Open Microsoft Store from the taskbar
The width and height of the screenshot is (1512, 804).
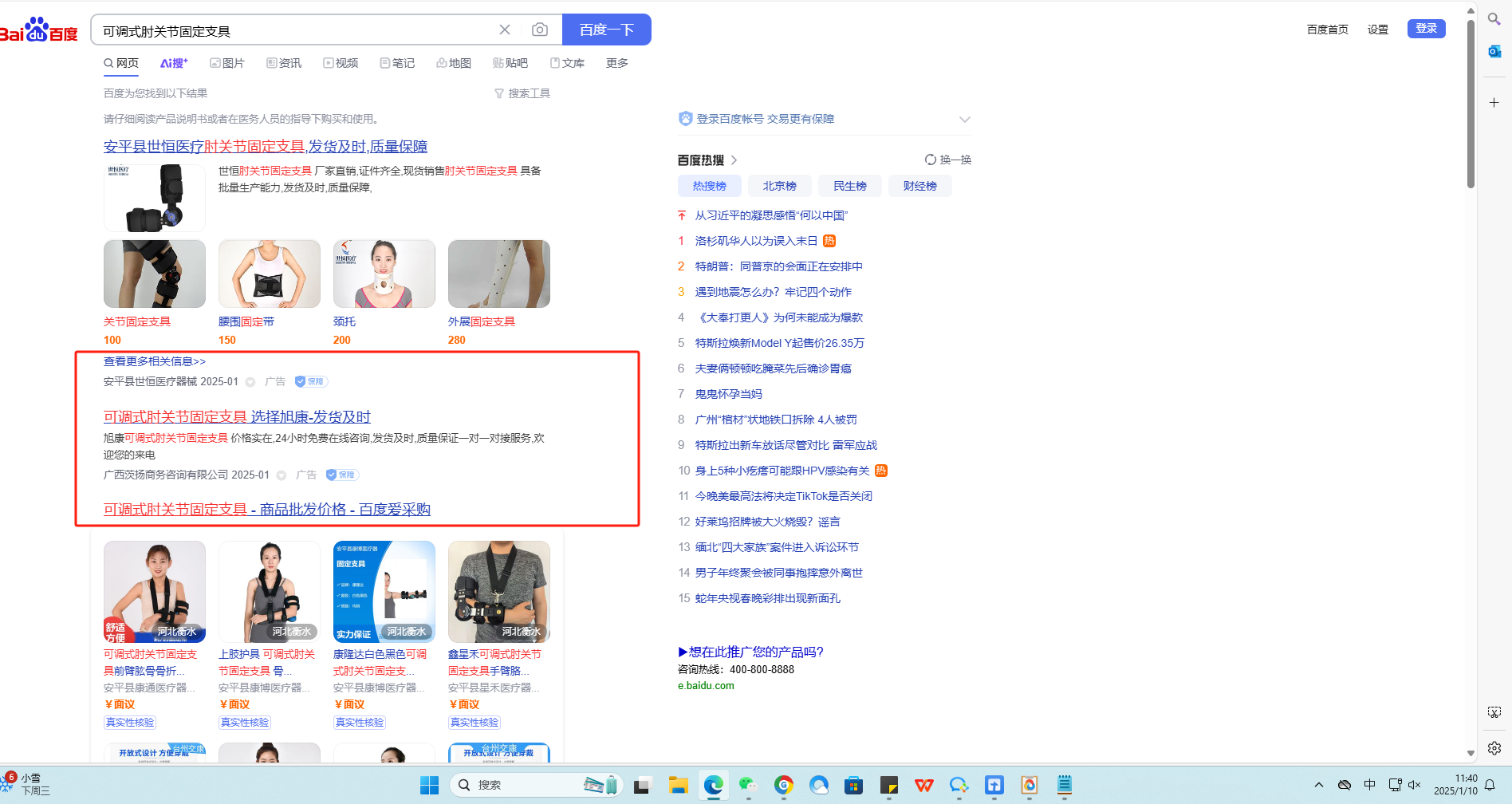853,786
